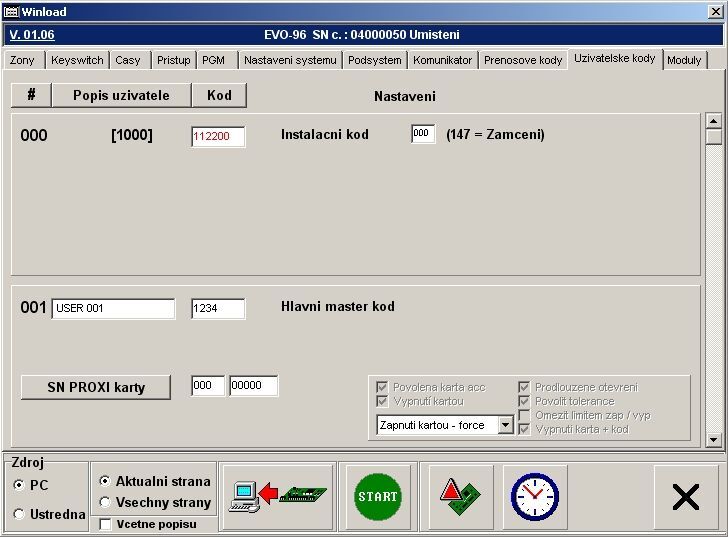The width and height of the screenshot is (728, 537).
Task: Click the Winload title bar app icon
Action: pyautogui.click(x=11, y=12)
